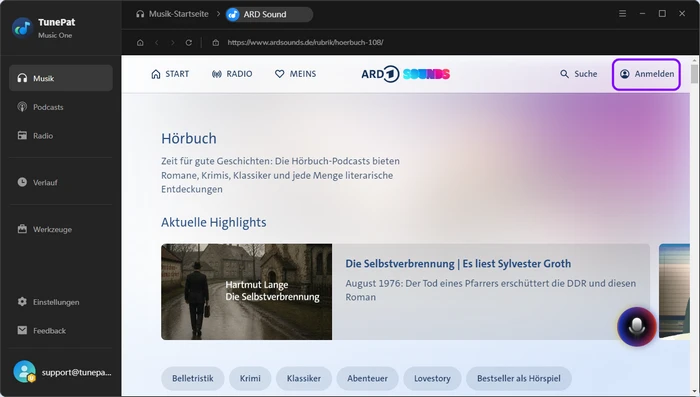Screen dimensions: 700x397
Task: Maximize the TunePat window
Action: (x=662, y=13)
